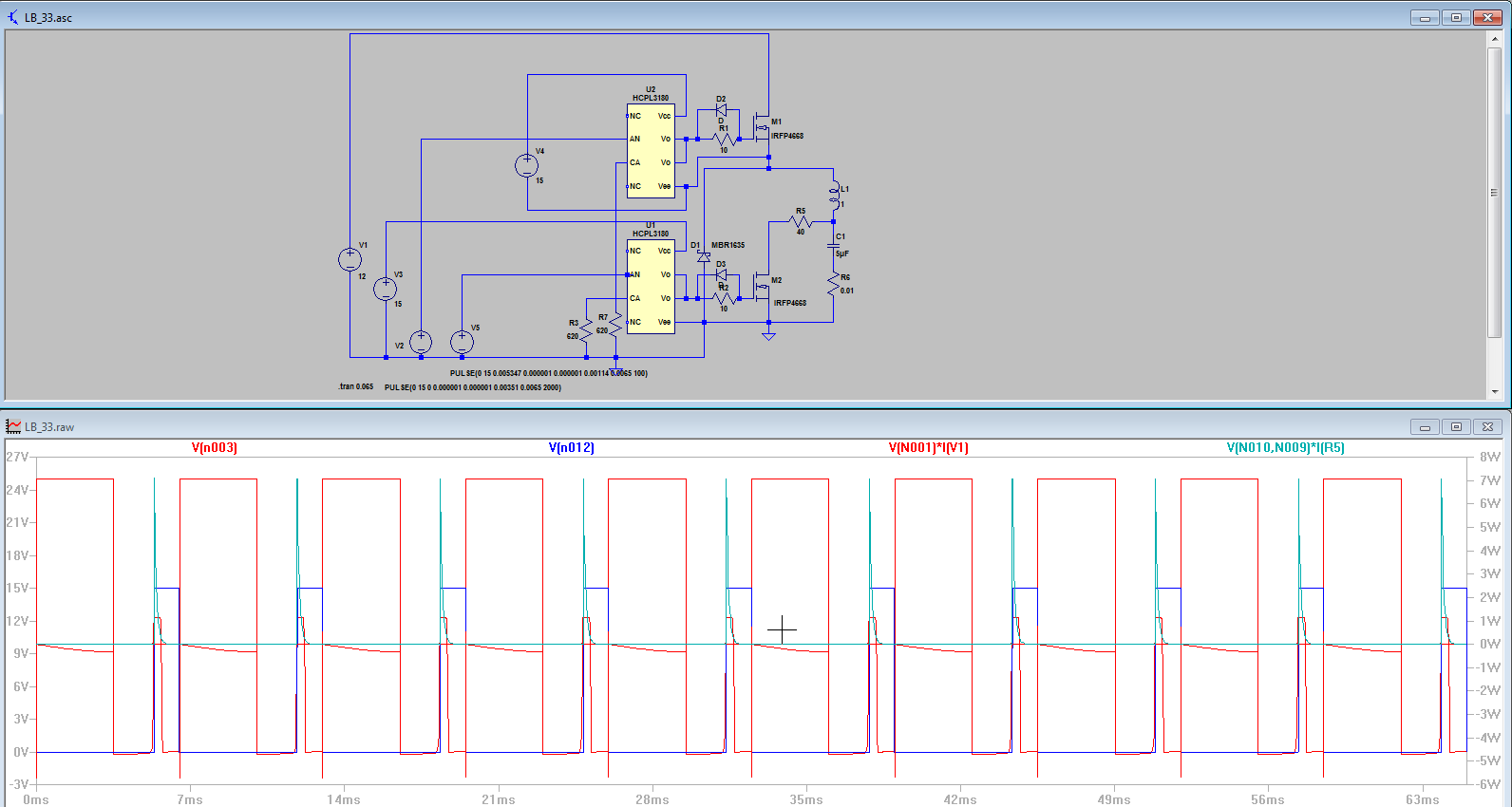Click the D1 MBR1635 Schottky diode
This screenshot has width=1512, height=807.
point(704,256)
